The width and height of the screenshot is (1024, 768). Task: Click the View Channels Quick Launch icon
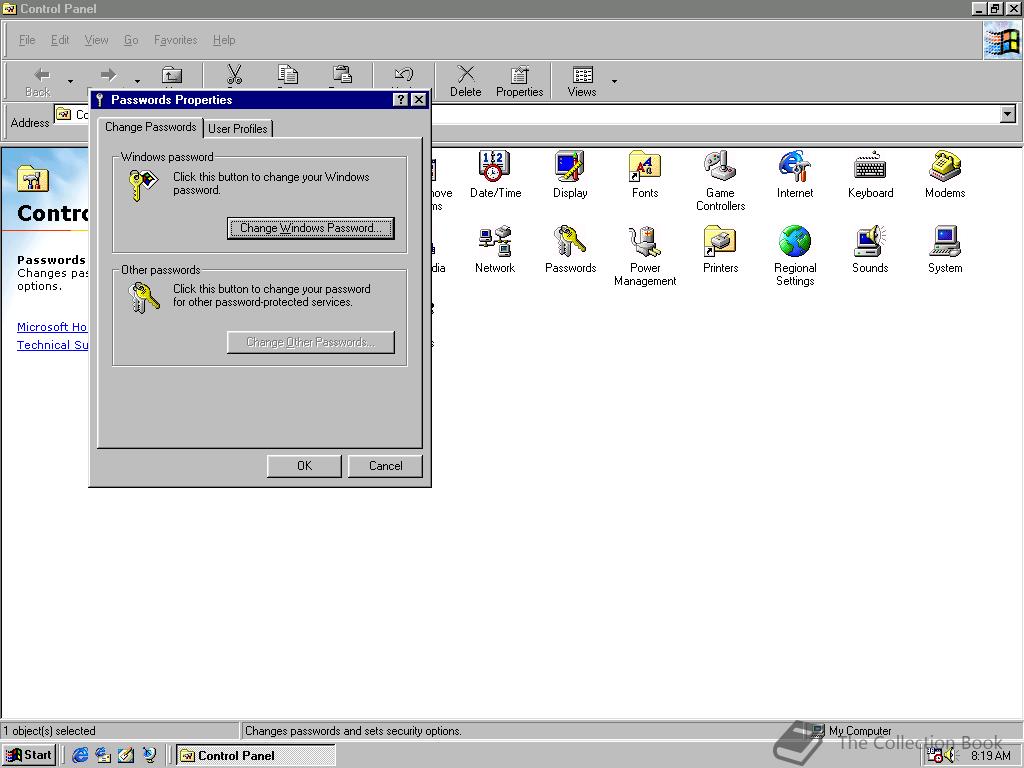click(149, 755)
